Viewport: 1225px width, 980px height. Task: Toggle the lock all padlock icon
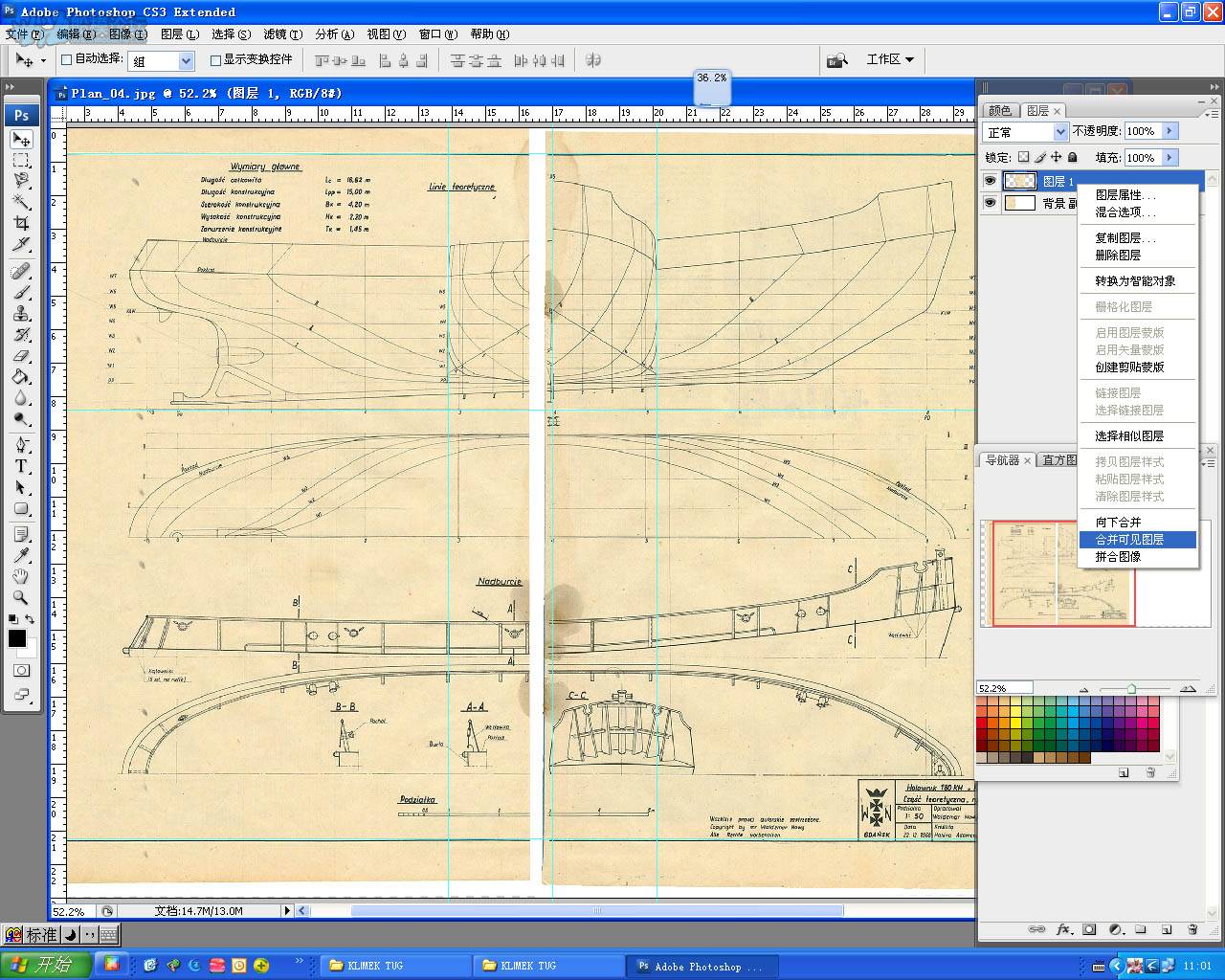(1073, 157)
